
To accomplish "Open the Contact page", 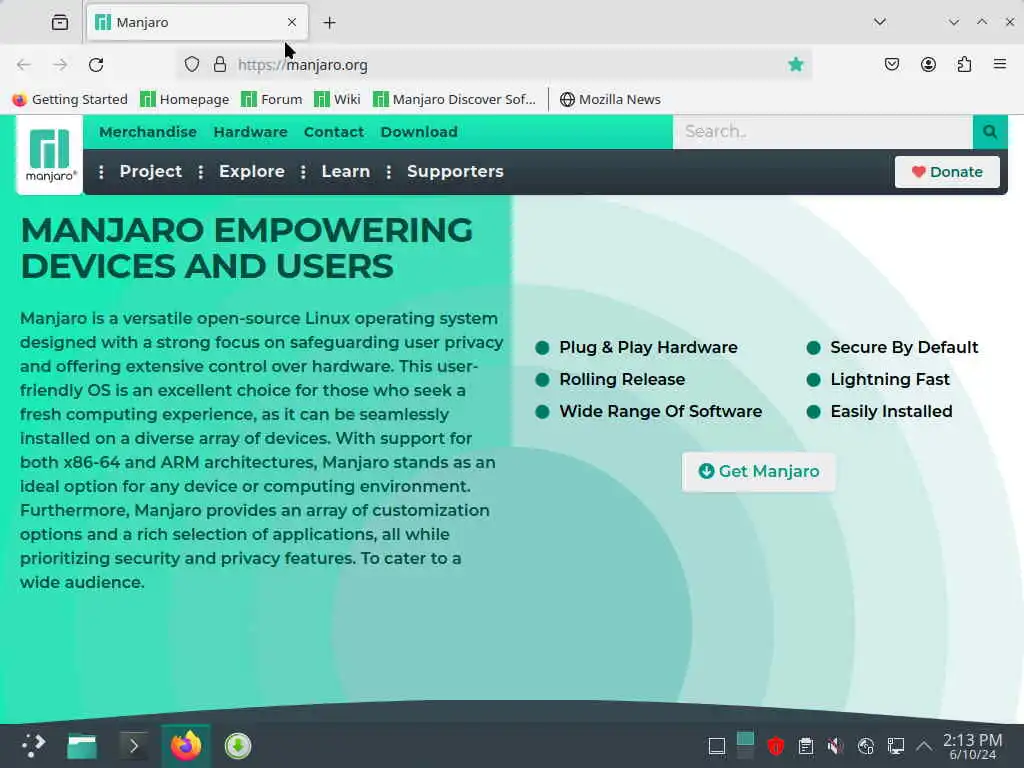I will [x=334, y=132].
